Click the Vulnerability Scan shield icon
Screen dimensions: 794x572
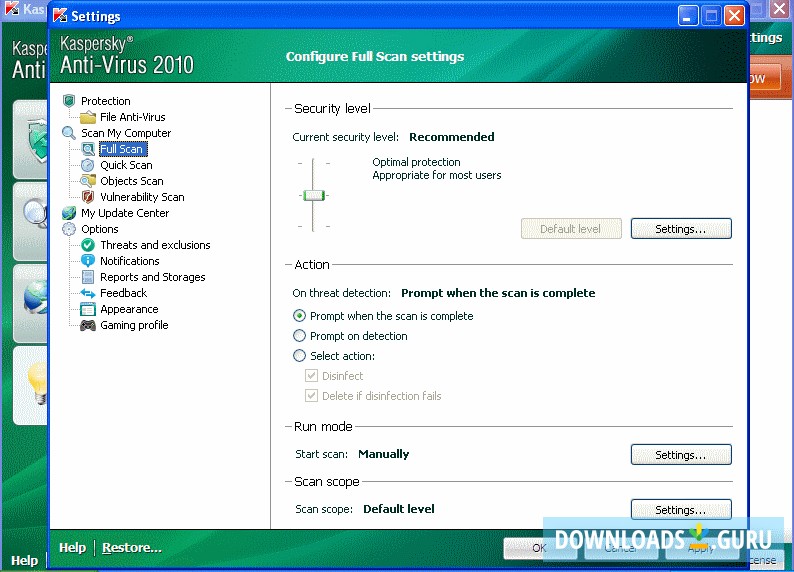coord(88,197)
